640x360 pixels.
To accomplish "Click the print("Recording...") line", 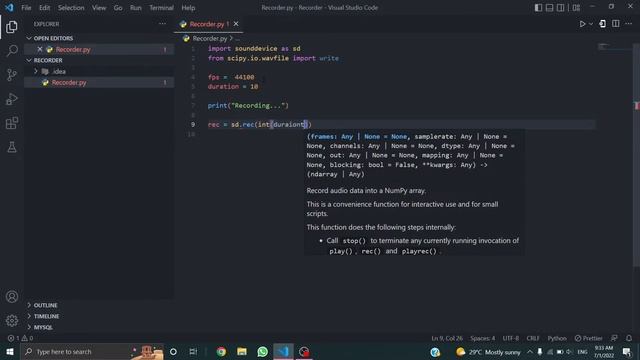I will coord(248,106).
